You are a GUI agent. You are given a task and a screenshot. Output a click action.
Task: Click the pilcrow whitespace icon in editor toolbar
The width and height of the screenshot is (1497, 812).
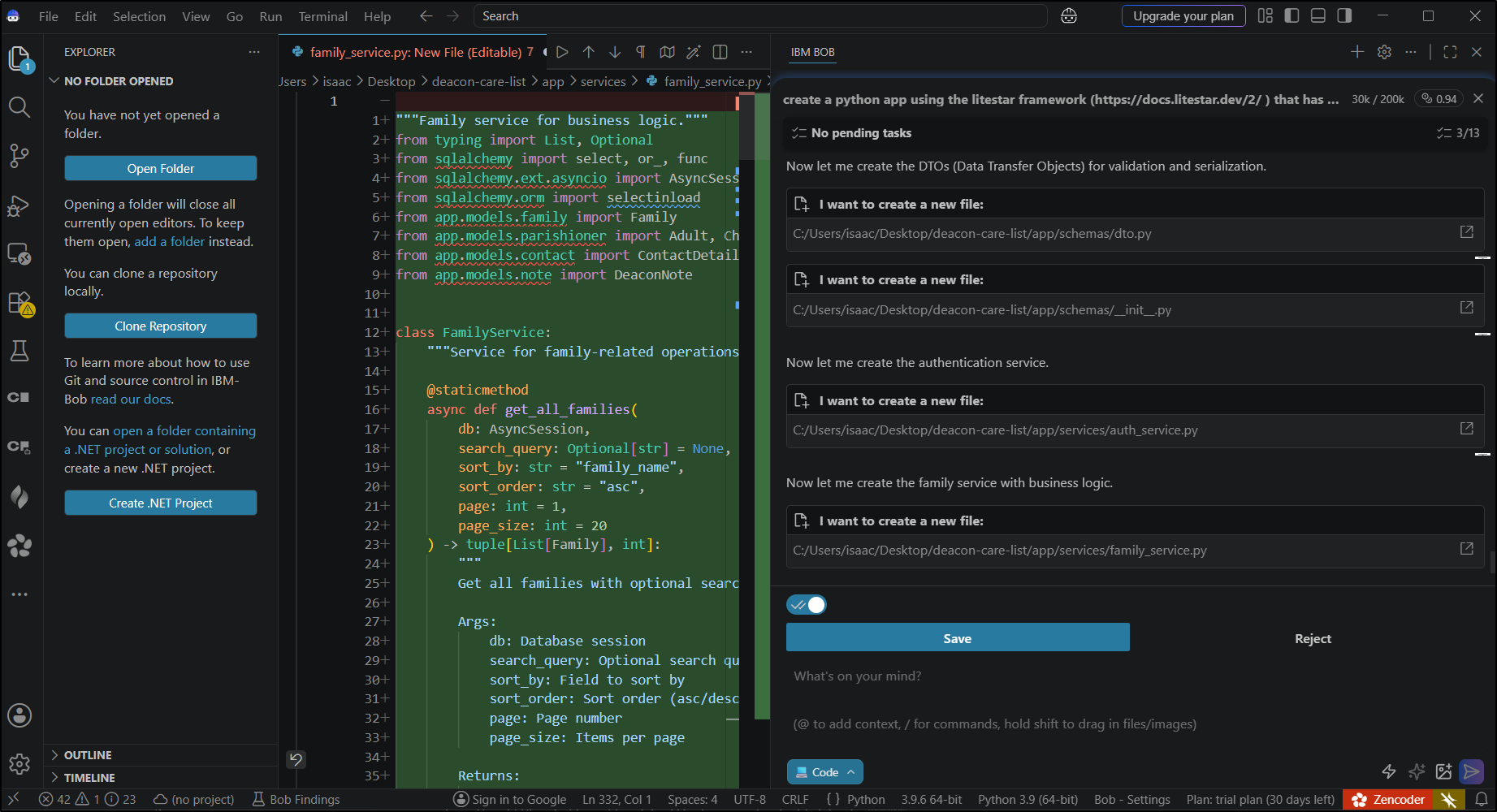(641, 52)
